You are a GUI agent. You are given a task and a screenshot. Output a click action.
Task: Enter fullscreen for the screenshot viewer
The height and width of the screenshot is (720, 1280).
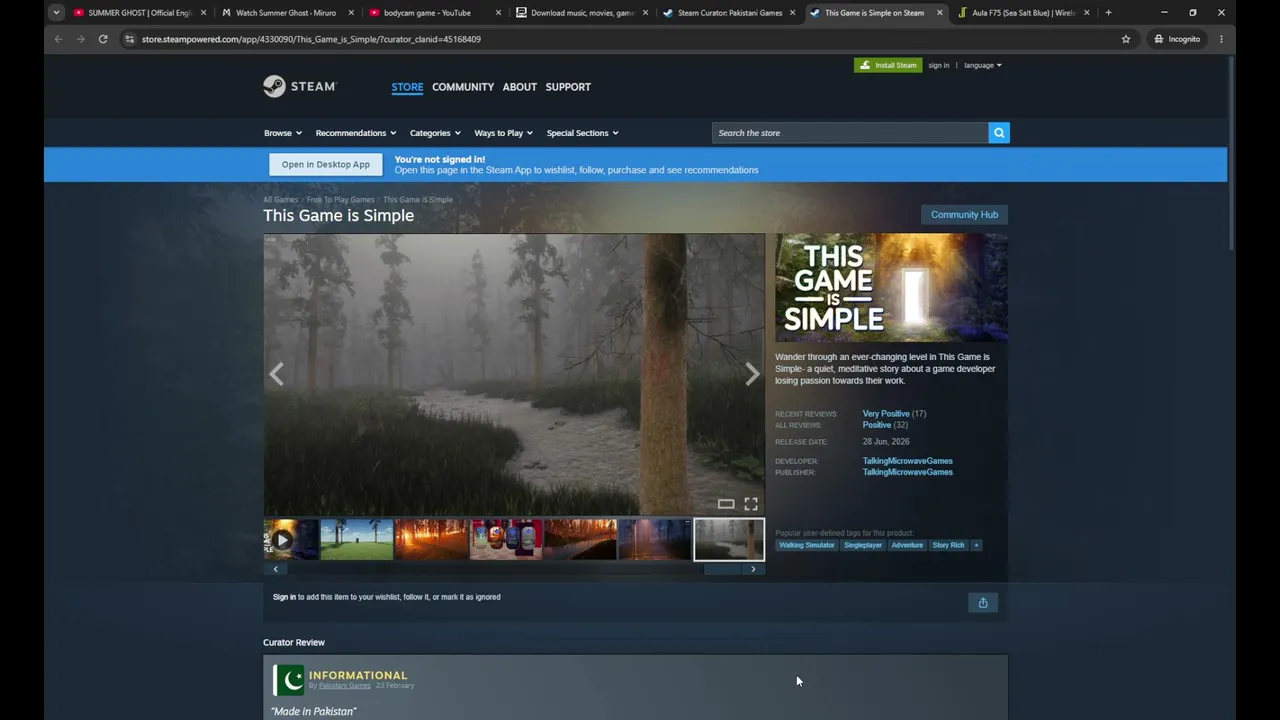pos(751,504)
